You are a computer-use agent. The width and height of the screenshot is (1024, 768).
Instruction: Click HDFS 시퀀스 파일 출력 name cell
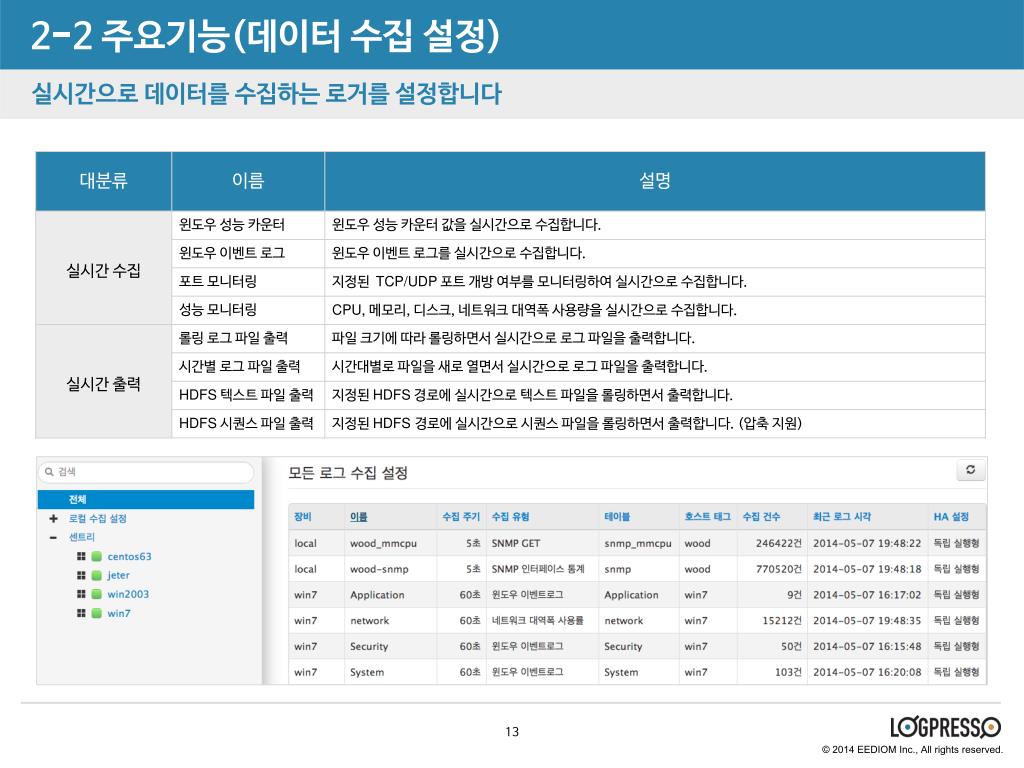(x=246, y=423)
